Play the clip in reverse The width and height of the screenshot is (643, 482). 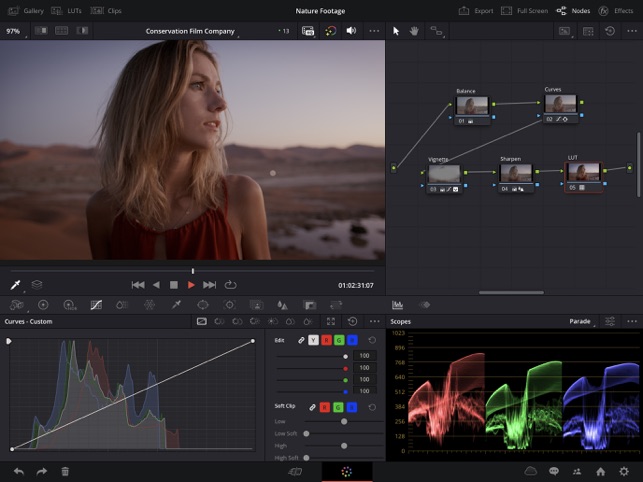click(156, 285)
